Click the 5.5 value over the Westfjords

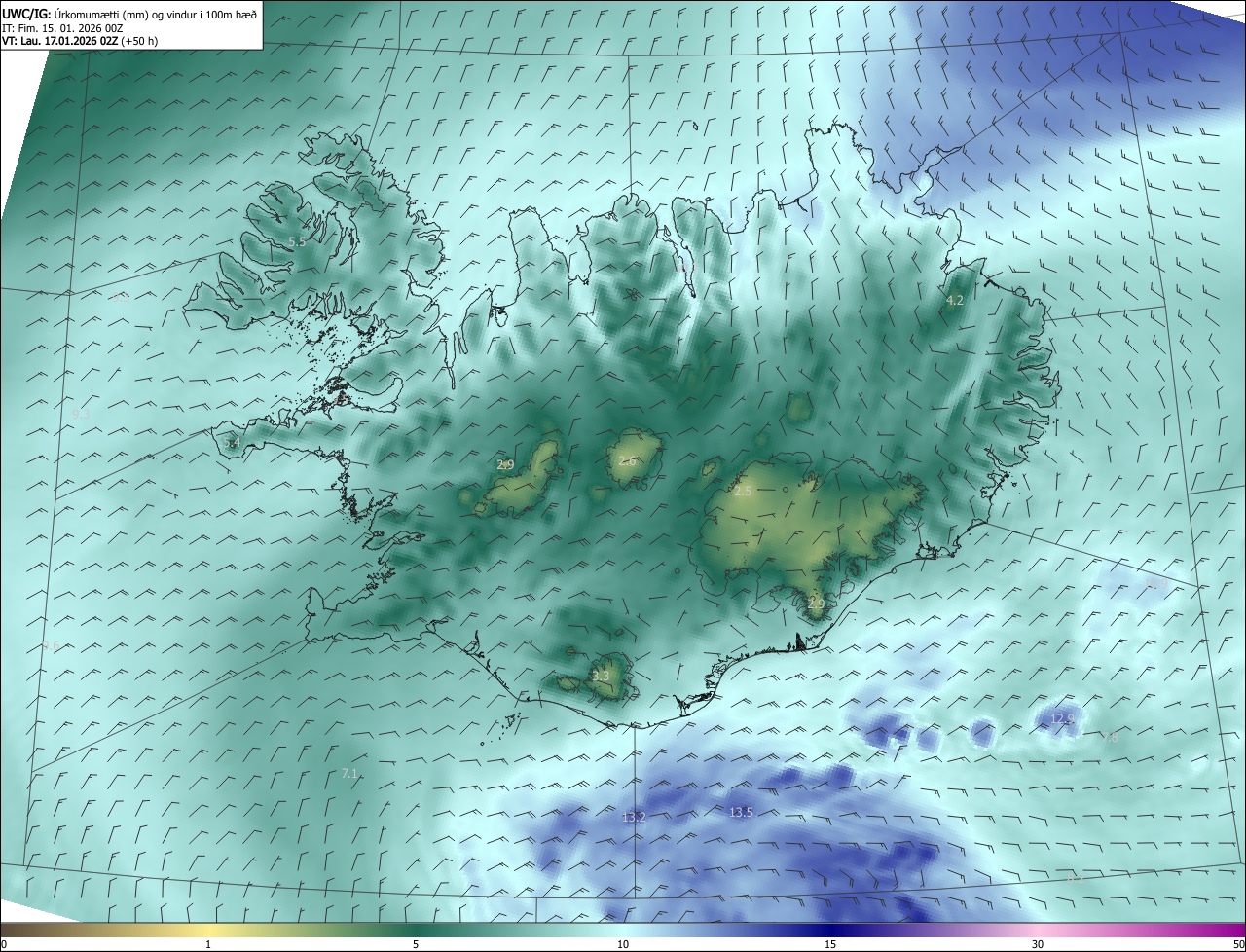pos(297,241)
